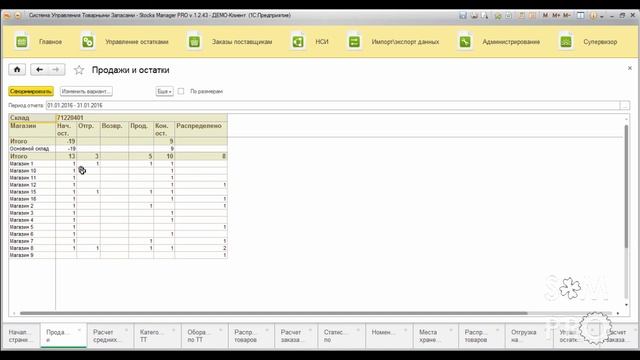This screenshot has width=640, height=360.
Task: Add report to favorites with star
Action: (x=79, y=70)
